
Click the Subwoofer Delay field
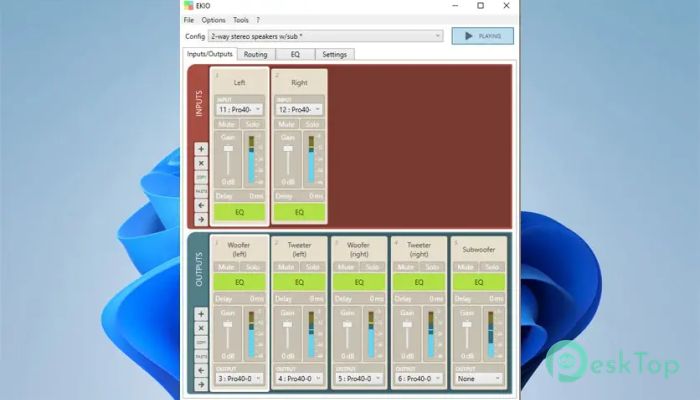(x=479, y=299)
